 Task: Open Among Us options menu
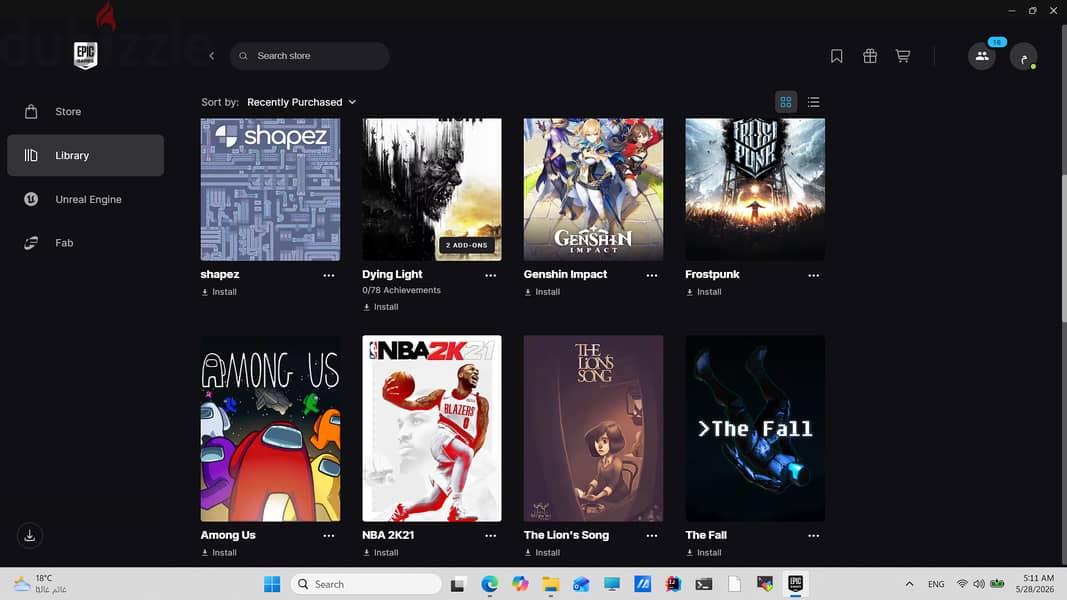pos(329,536)
